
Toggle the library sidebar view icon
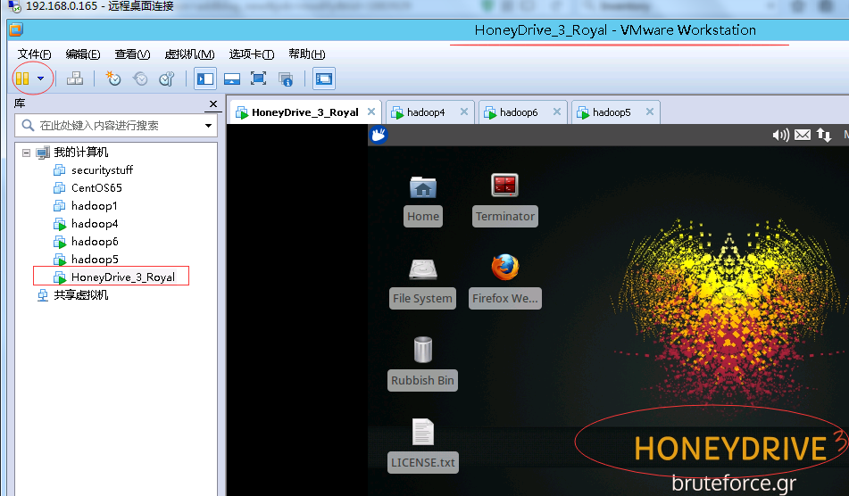tap(205, 79)
